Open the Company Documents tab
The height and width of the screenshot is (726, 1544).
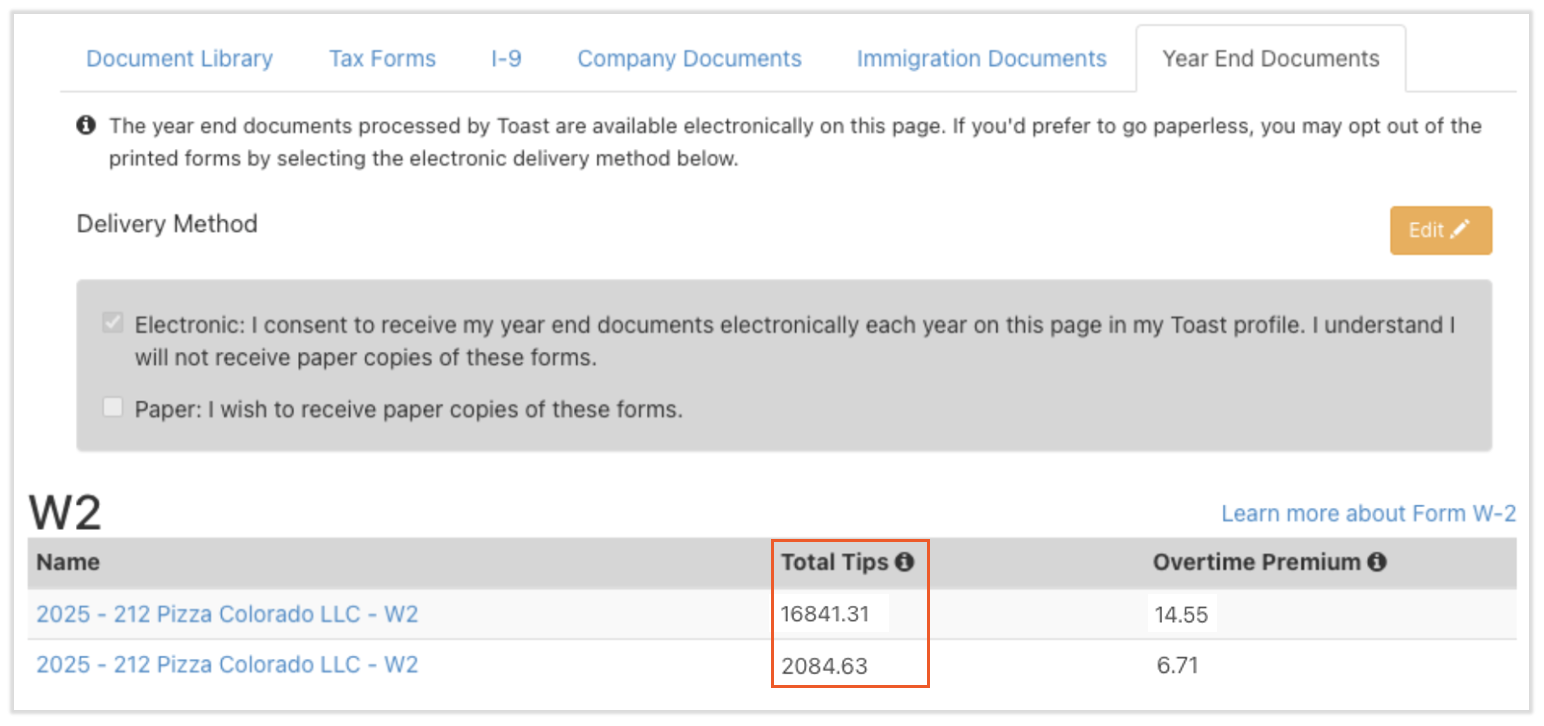pos(689,59)
